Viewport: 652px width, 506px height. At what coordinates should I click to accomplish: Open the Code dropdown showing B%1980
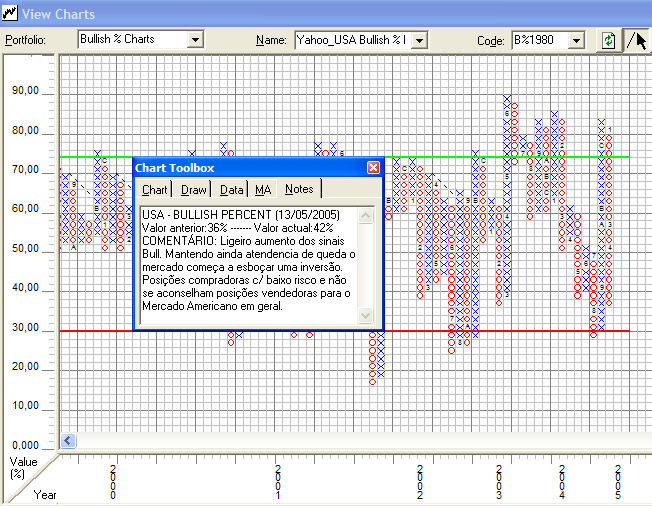(x=576, y=40)
